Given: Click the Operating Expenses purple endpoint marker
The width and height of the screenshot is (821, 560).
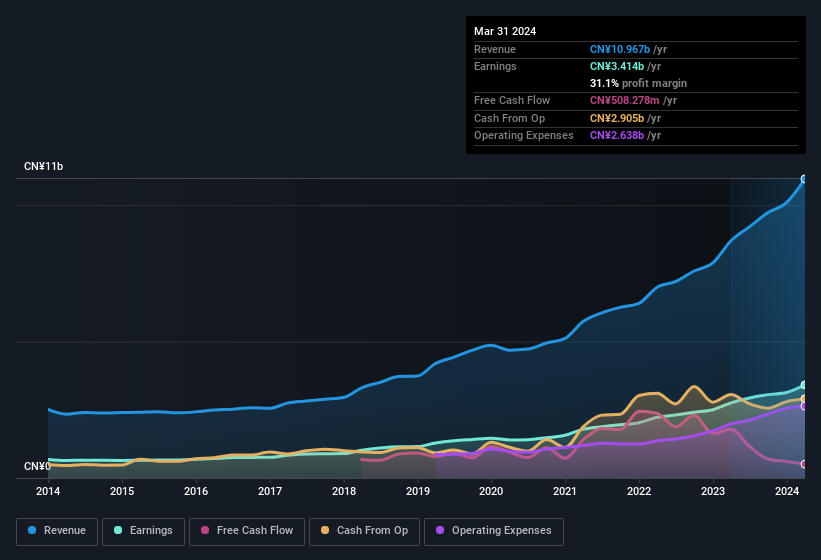Looking at the screenshot, I should (804, 406).
